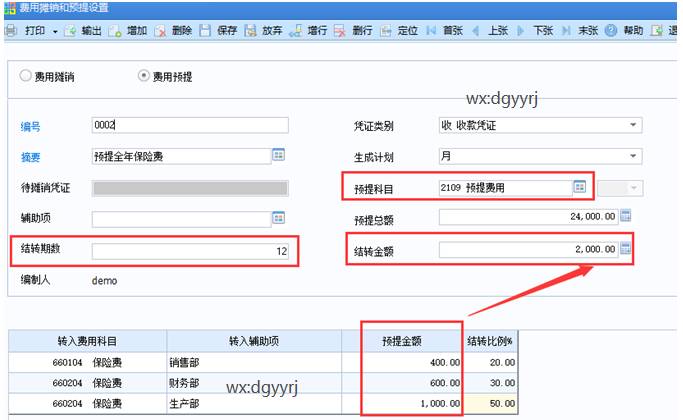Jump to 首张 first record

click(442, 30)
